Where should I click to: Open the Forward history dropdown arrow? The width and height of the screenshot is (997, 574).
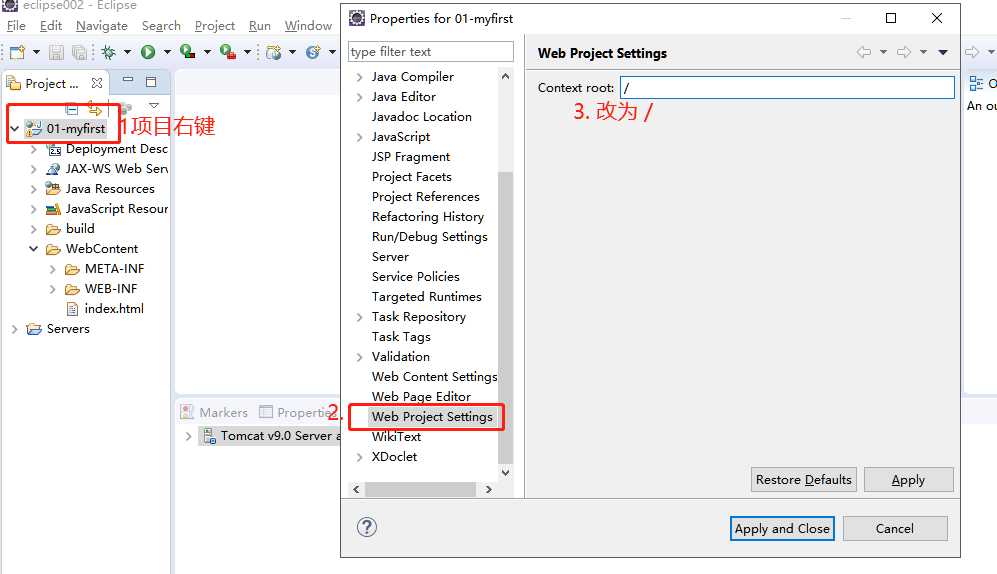point(923,52)
